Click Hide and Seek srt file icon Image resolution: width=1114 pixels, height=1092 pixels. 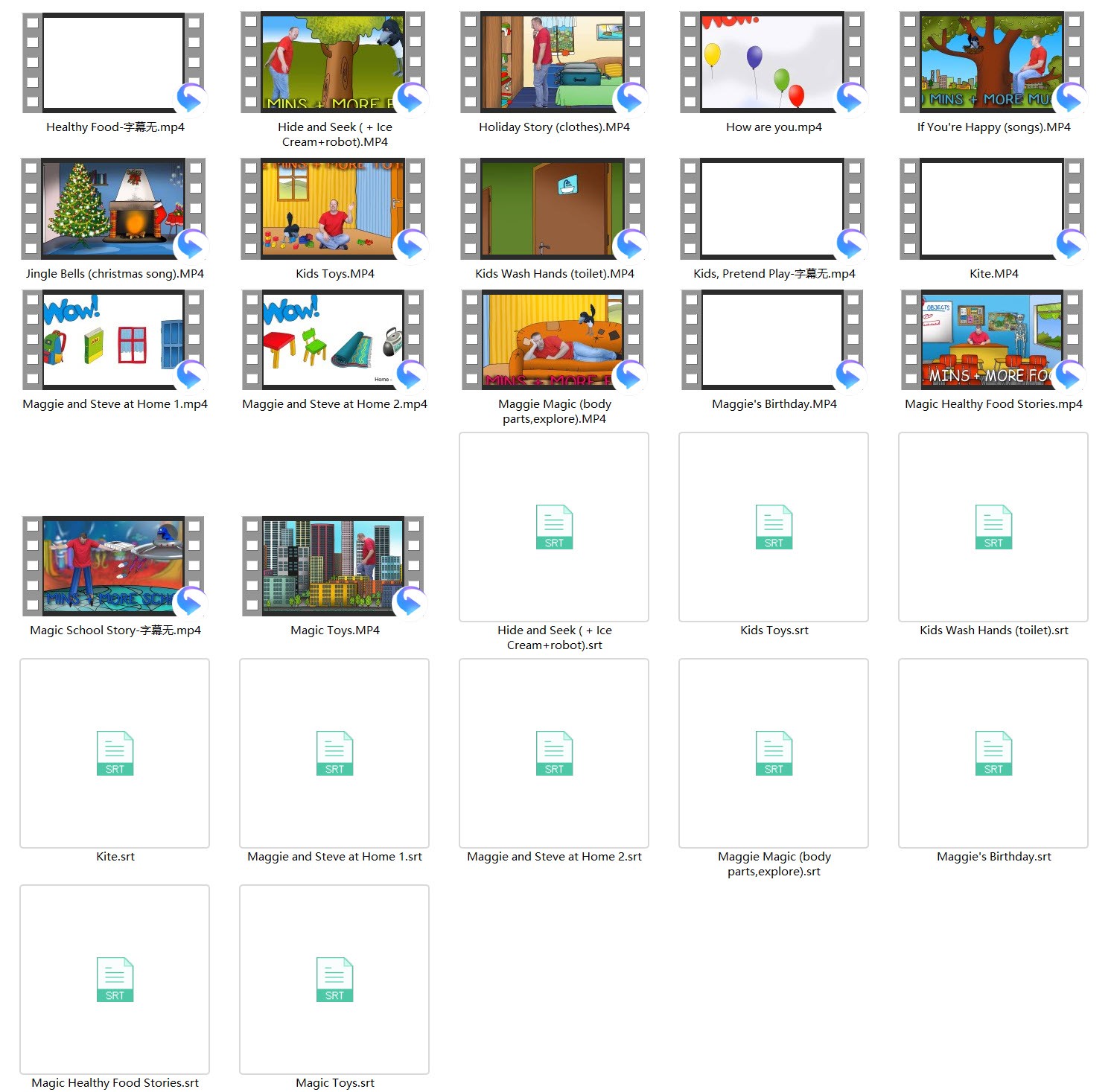coord(554,526)
